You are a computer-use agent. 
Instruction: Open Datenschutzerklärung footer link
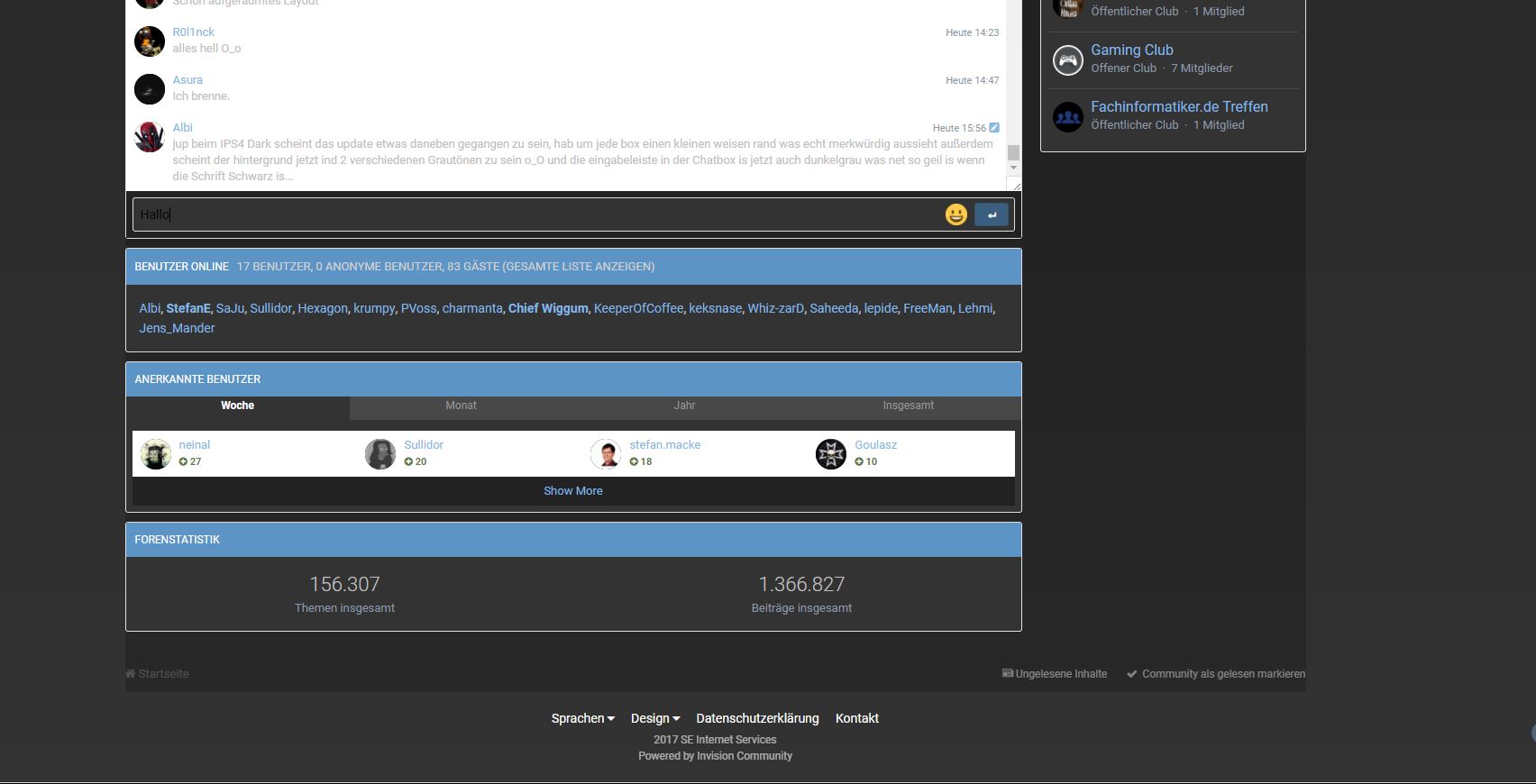pos(757,718)
